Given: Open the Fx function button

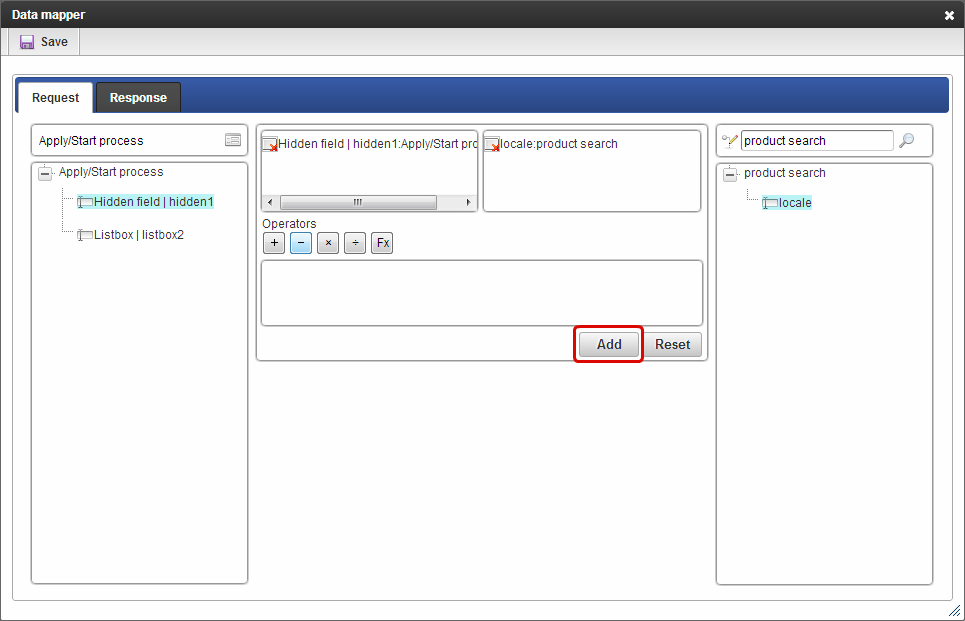Looking at the screenshot, I should pos(382,243).
